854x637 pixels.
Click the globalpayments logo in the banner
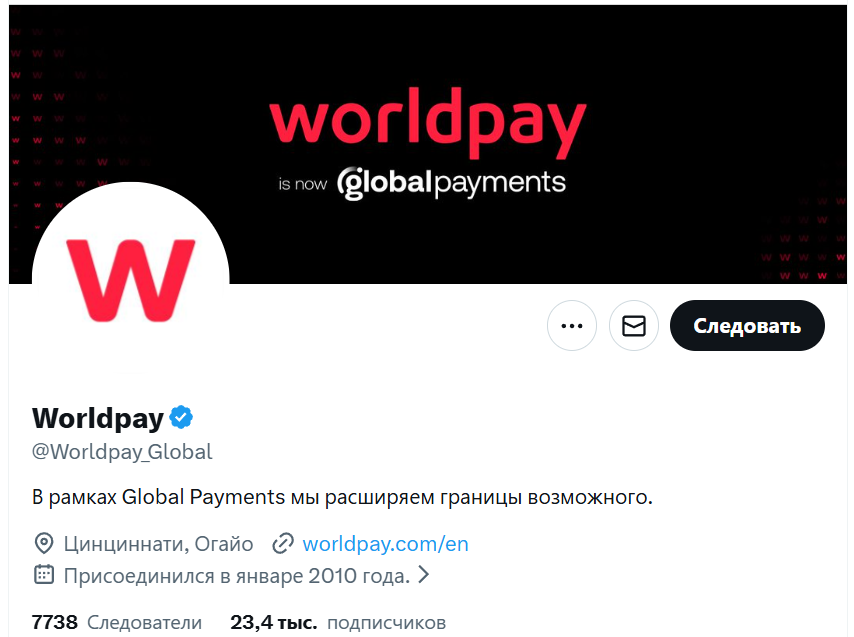pyautogui.click(x=451, y=183)
